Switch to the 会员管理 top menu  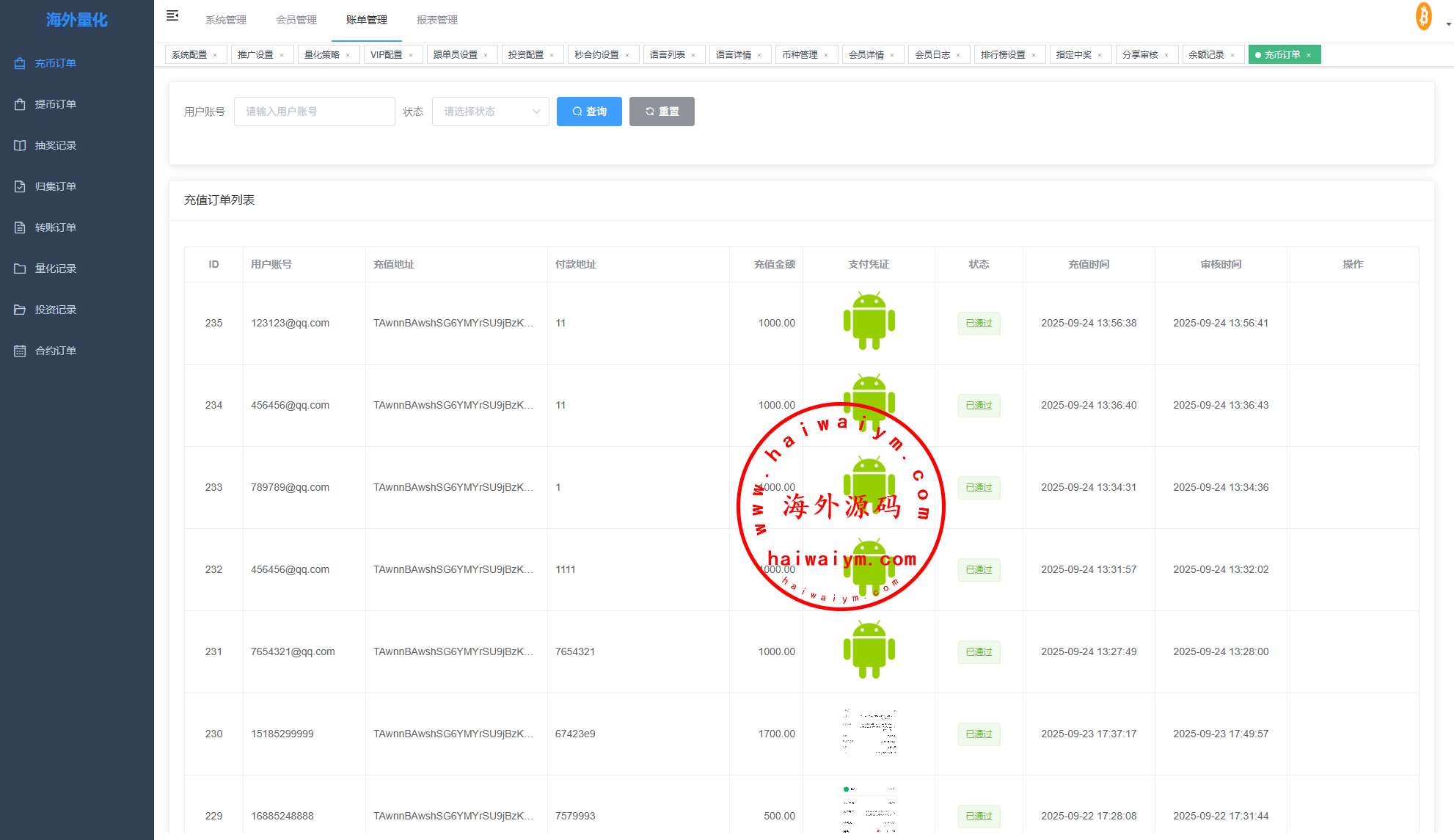(296, 20)
